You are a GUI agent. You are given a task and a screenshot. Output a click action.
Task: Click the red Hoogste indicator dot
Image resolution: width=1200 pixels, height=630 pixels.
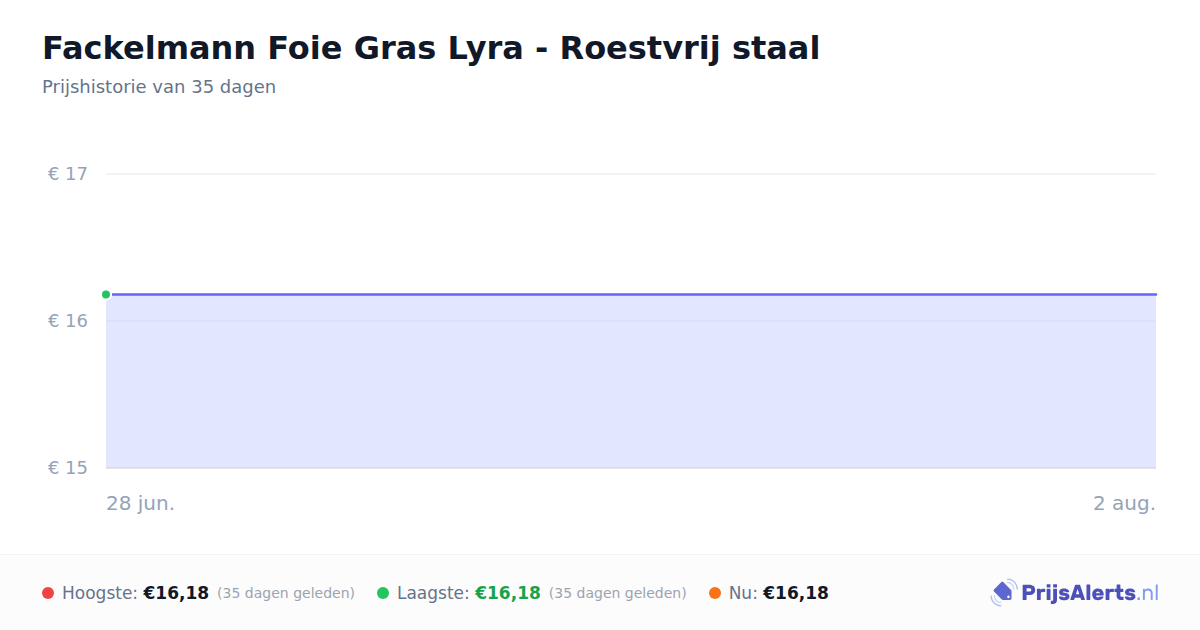[48, 593]
